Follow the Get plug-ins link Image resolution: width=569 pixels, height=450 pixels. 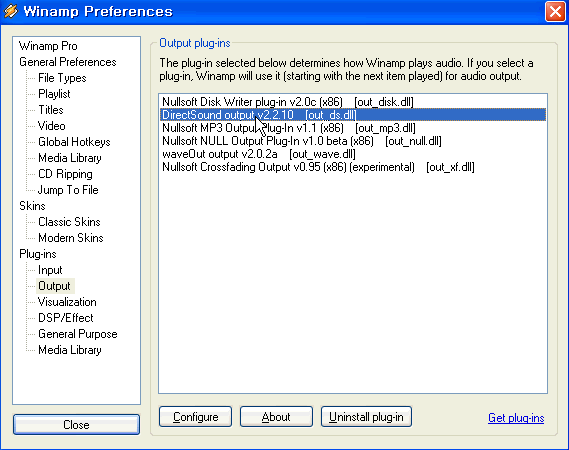[x=516, y=418]
